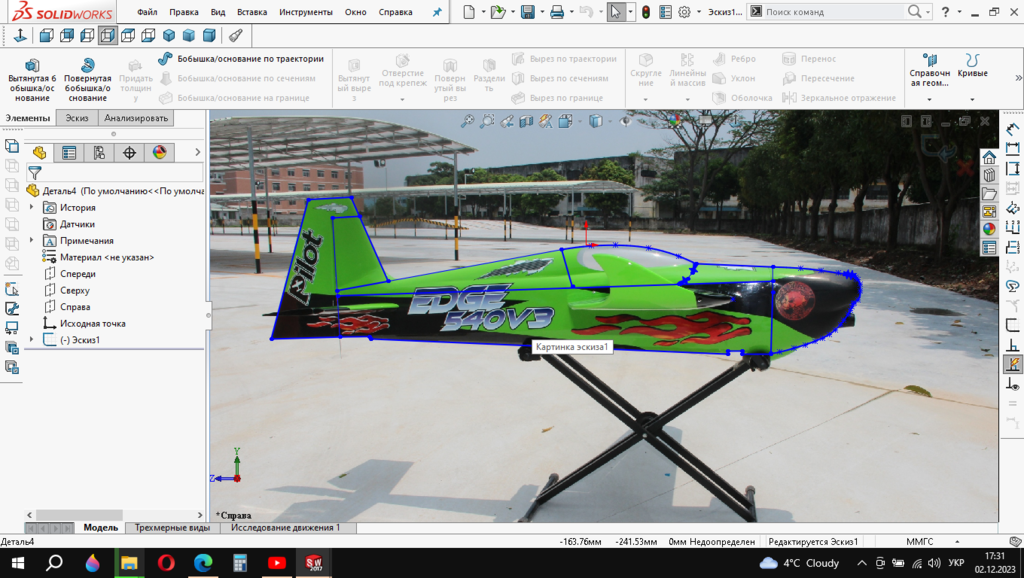Expand the История tree node
The height and width of the screenshot is (578, 1024).
[32, 208]
